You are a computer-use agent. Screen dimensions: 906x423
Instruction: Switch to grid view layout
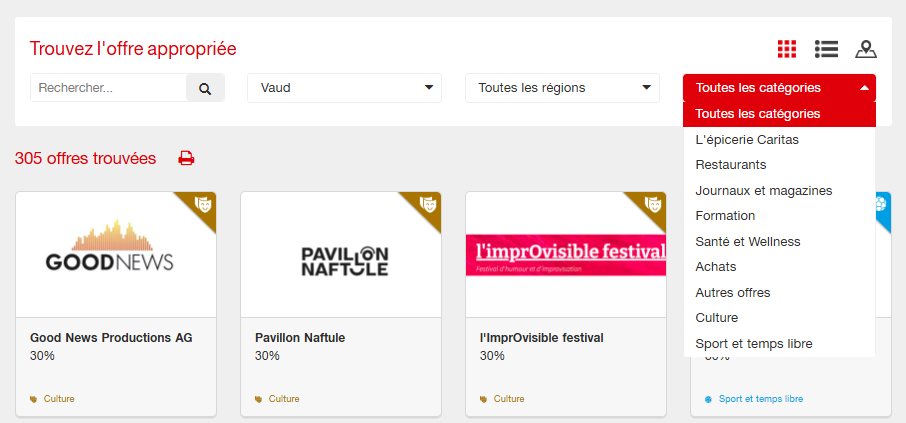click(787, 48)
